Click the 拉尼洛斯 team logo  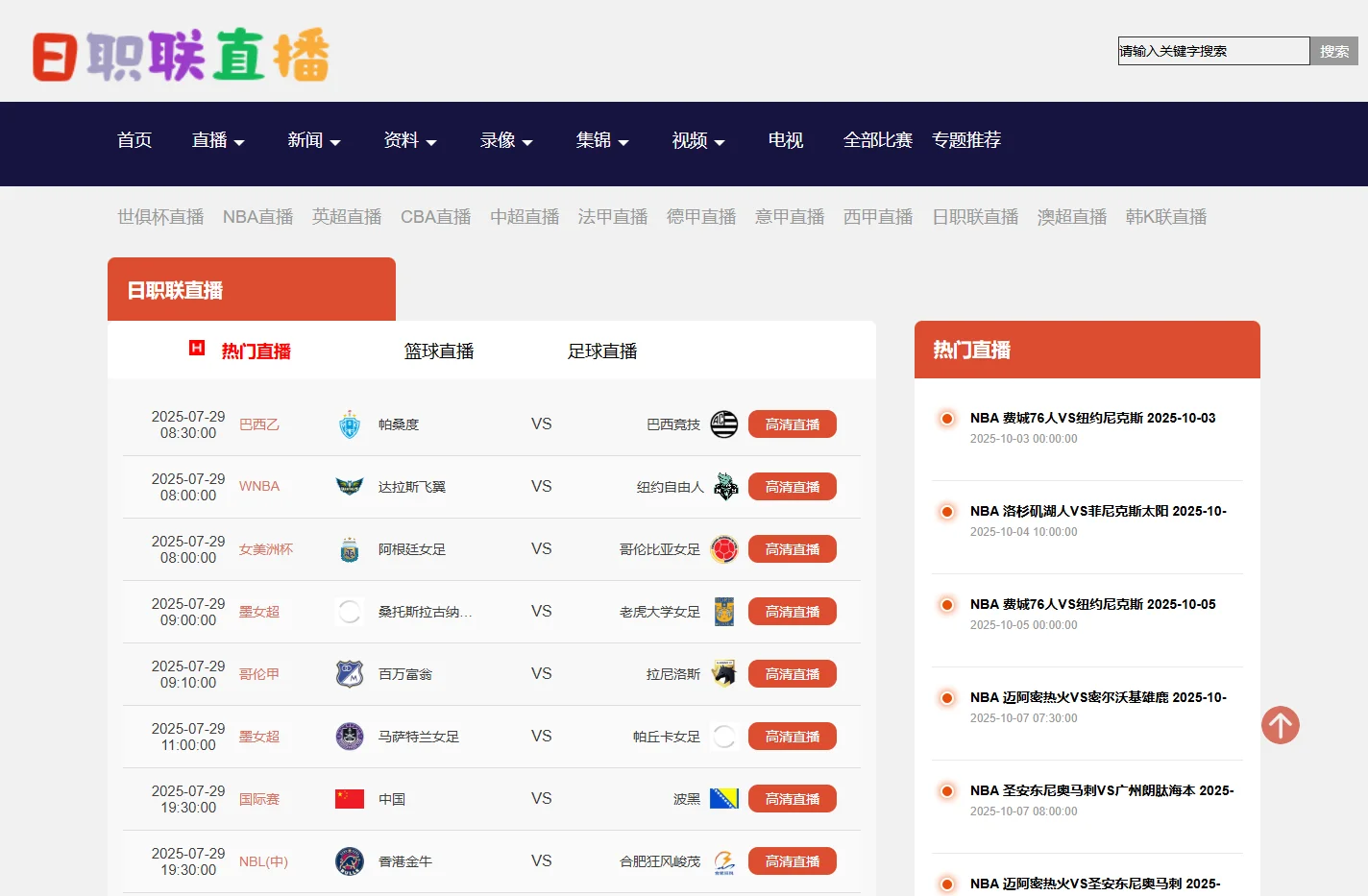point(724,674)
